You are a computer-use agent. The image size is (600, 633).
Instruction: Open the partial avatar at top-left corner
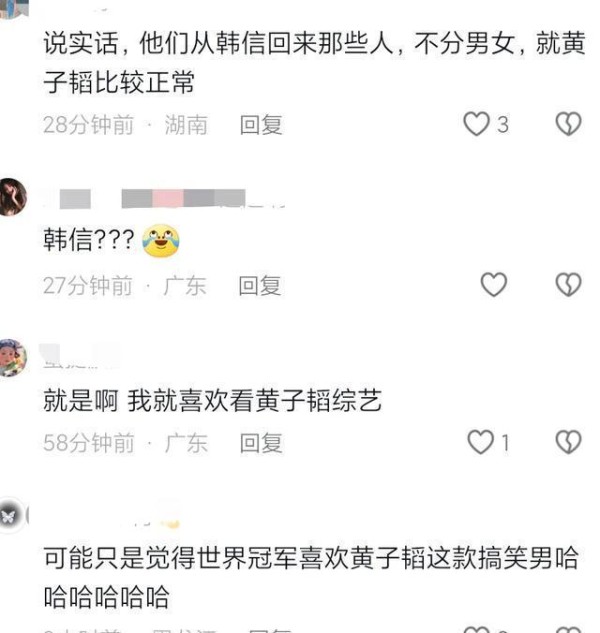15,9
